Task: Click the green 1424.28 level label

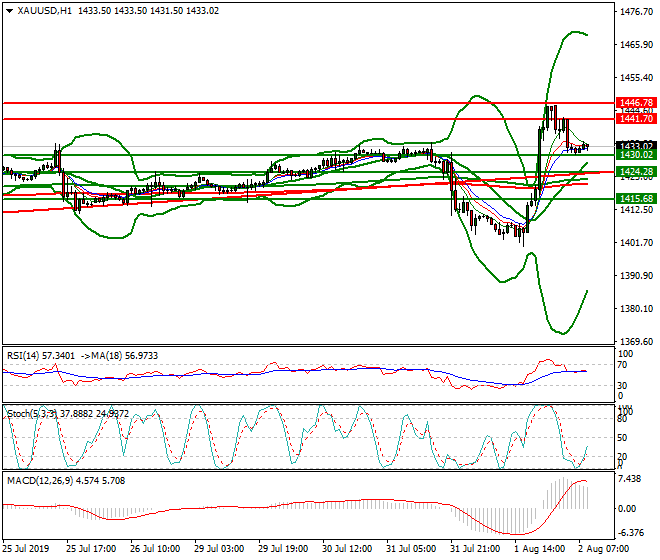Action: [x=636, y=172]
